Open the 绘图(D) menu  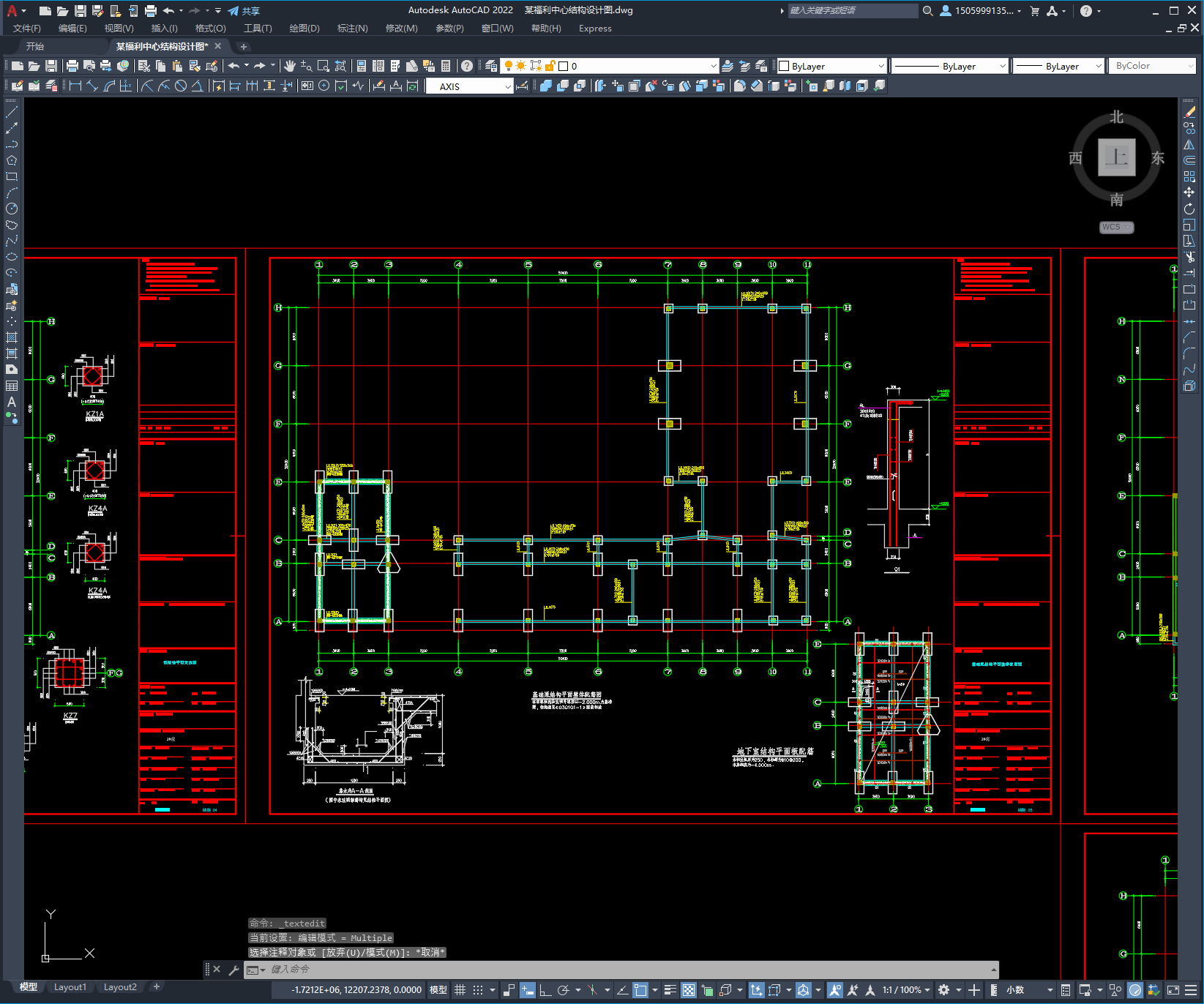pyautogui.click(x=304, y=28)
